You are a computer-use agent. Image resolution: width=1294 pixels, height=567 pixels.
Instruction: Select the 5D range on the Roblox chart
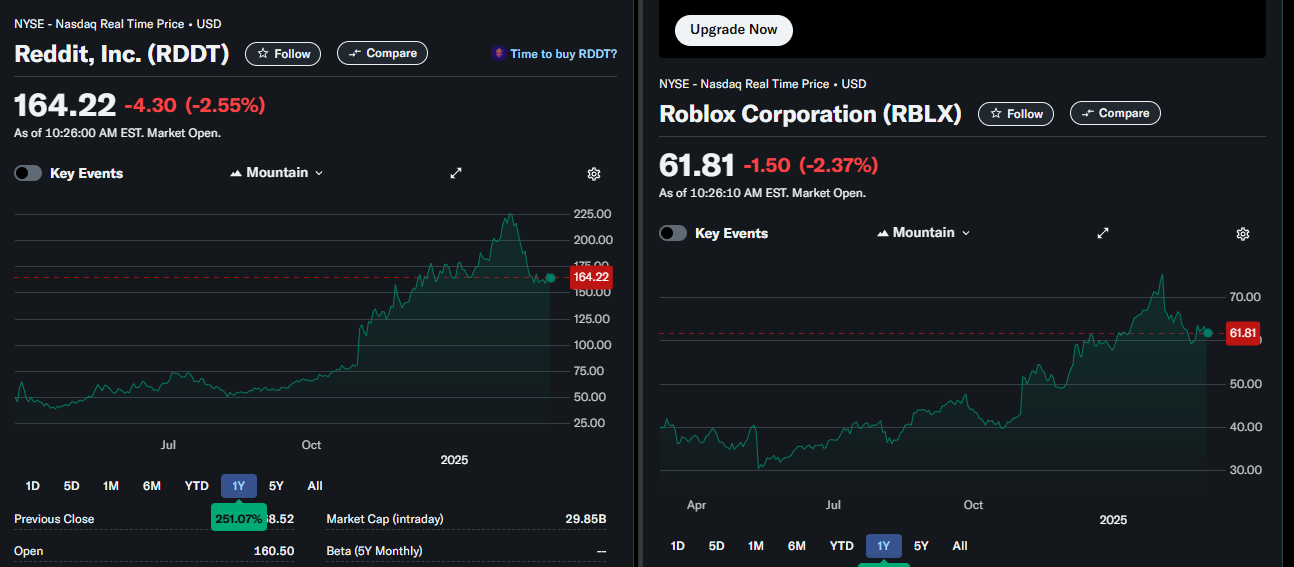click(716, 546)
